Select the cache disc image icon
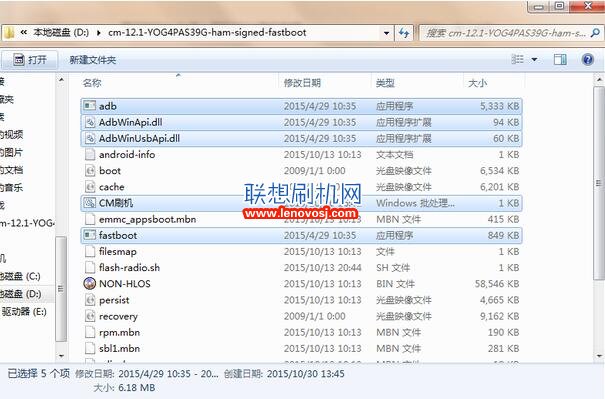Viewport: 605px width, 399px height. tap(90, 187)
